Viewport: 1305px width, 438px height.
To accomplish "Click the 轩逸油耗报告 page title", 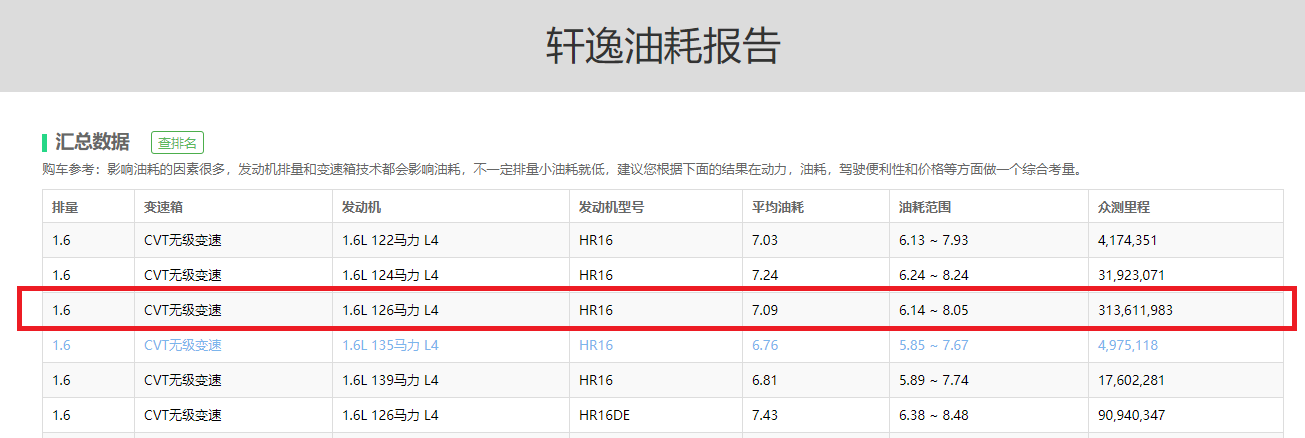I will (x=662, y=46).
